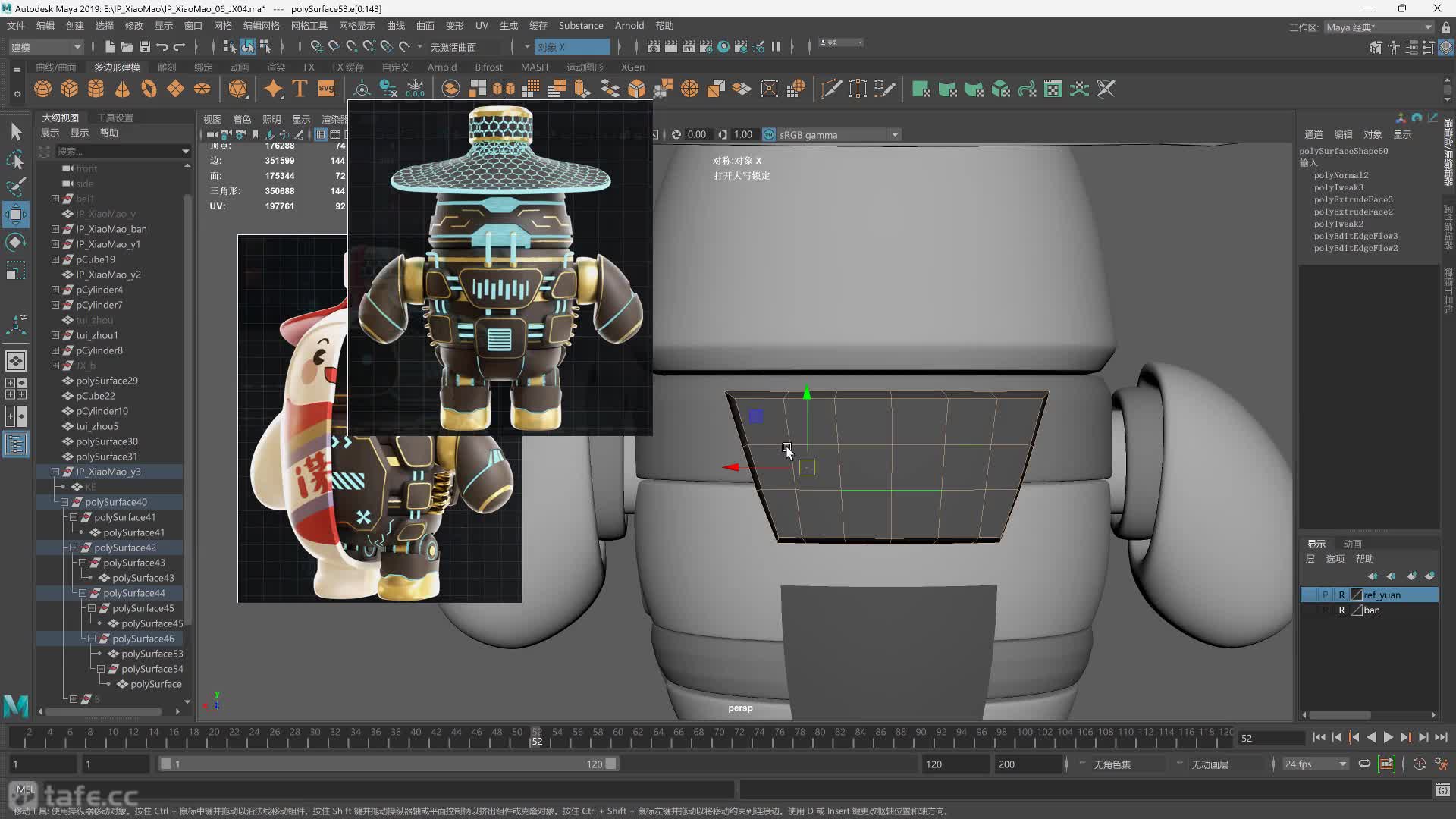Screen dimensions: 1456x819
Task: Open the Arnold menu in menu bar
Action: tap(629, 26)
